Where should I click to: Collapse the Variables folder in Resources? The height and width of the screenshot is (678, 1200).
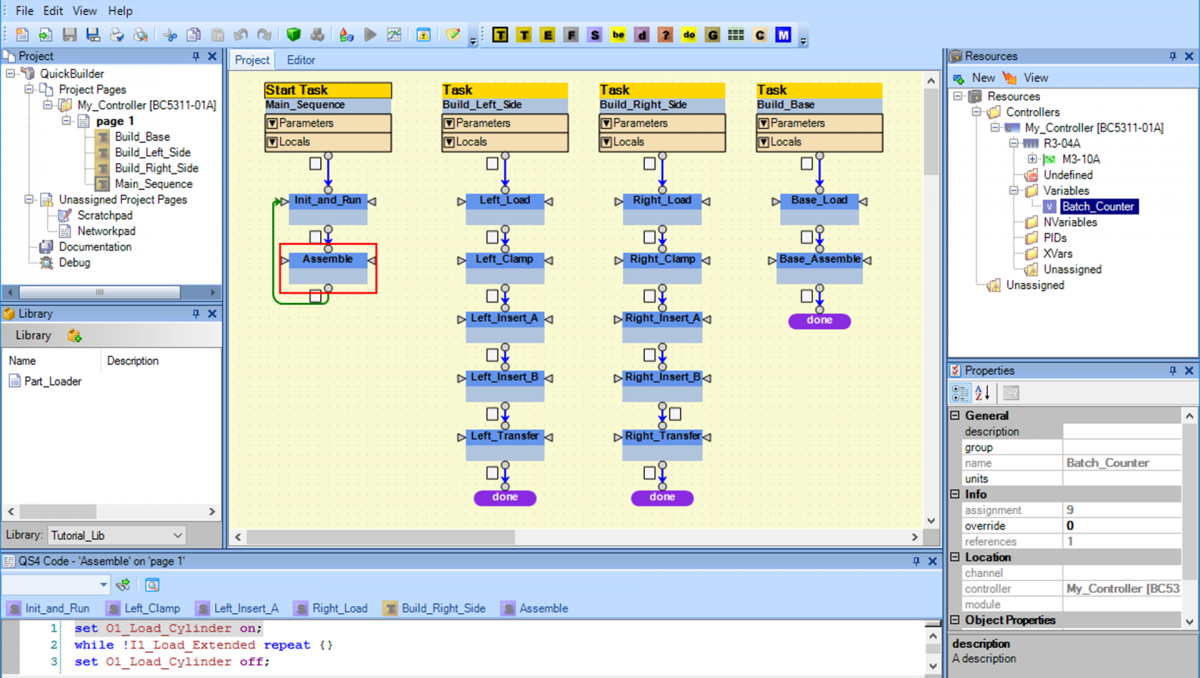pyautogui.click(x=1014, y=190)
